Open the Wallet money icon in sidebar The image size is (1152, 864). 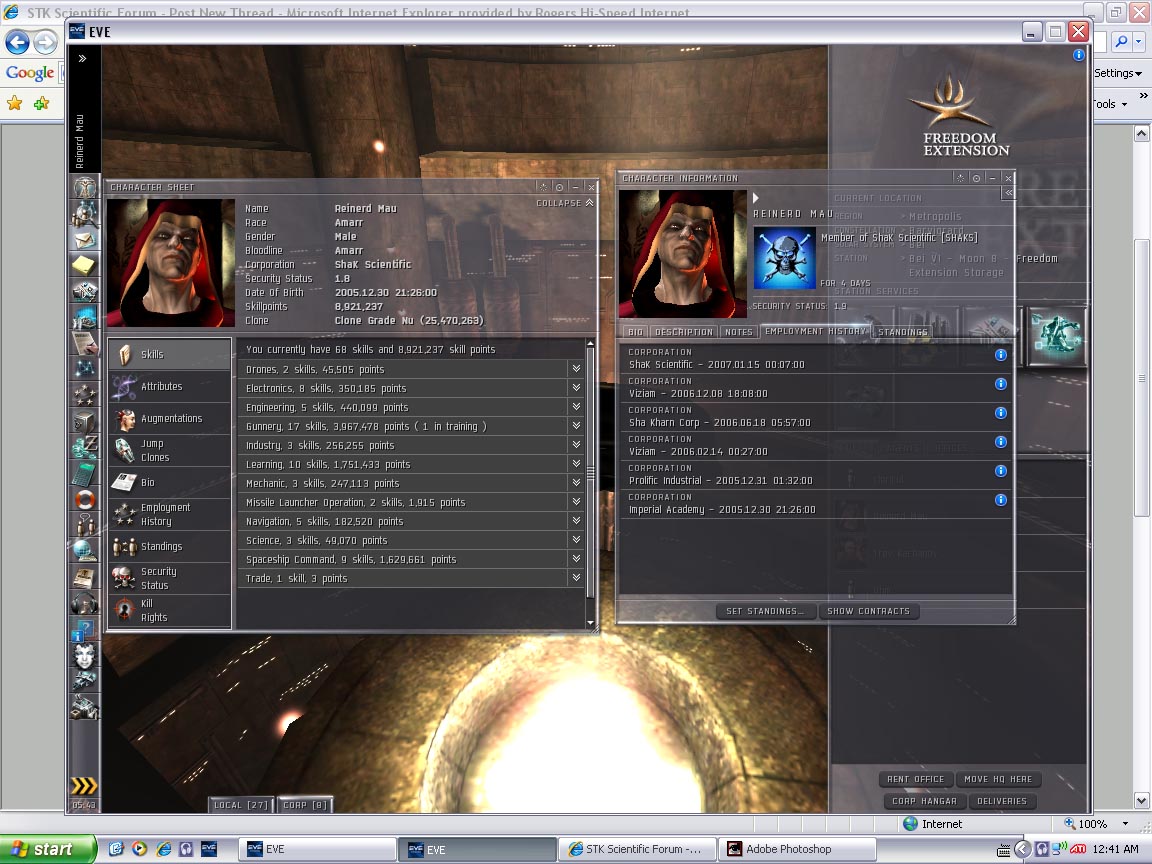(x=85, y=447)
